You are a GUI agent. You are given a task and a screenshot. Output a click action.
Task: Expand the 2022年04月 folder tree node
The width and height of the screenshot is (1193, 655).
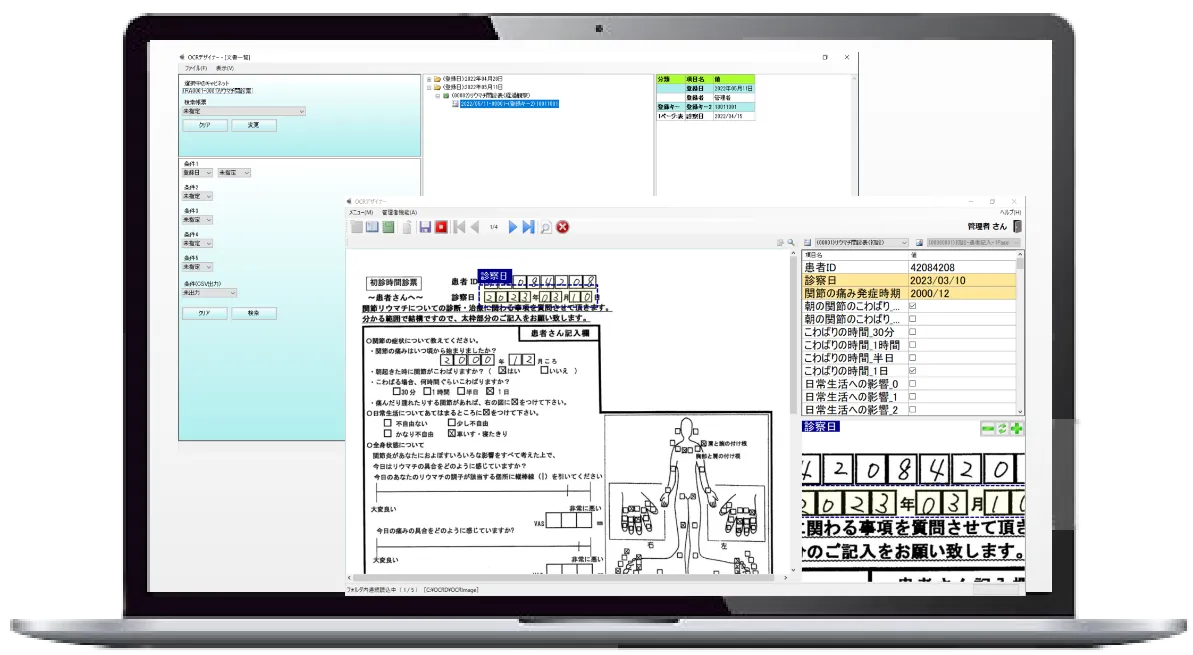[x=429, y=78]
